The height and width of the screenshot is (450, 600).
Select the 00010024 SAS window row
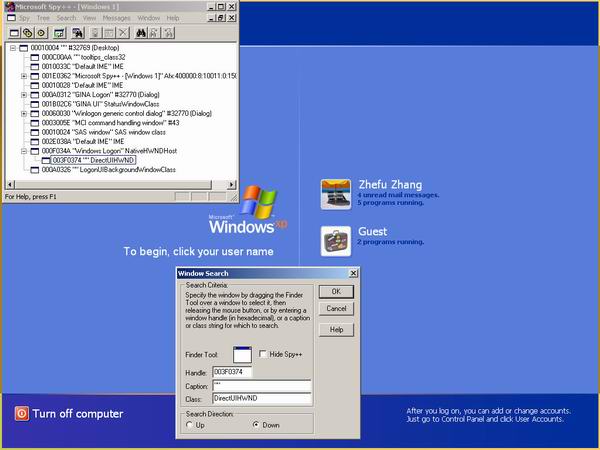[104, 132]
